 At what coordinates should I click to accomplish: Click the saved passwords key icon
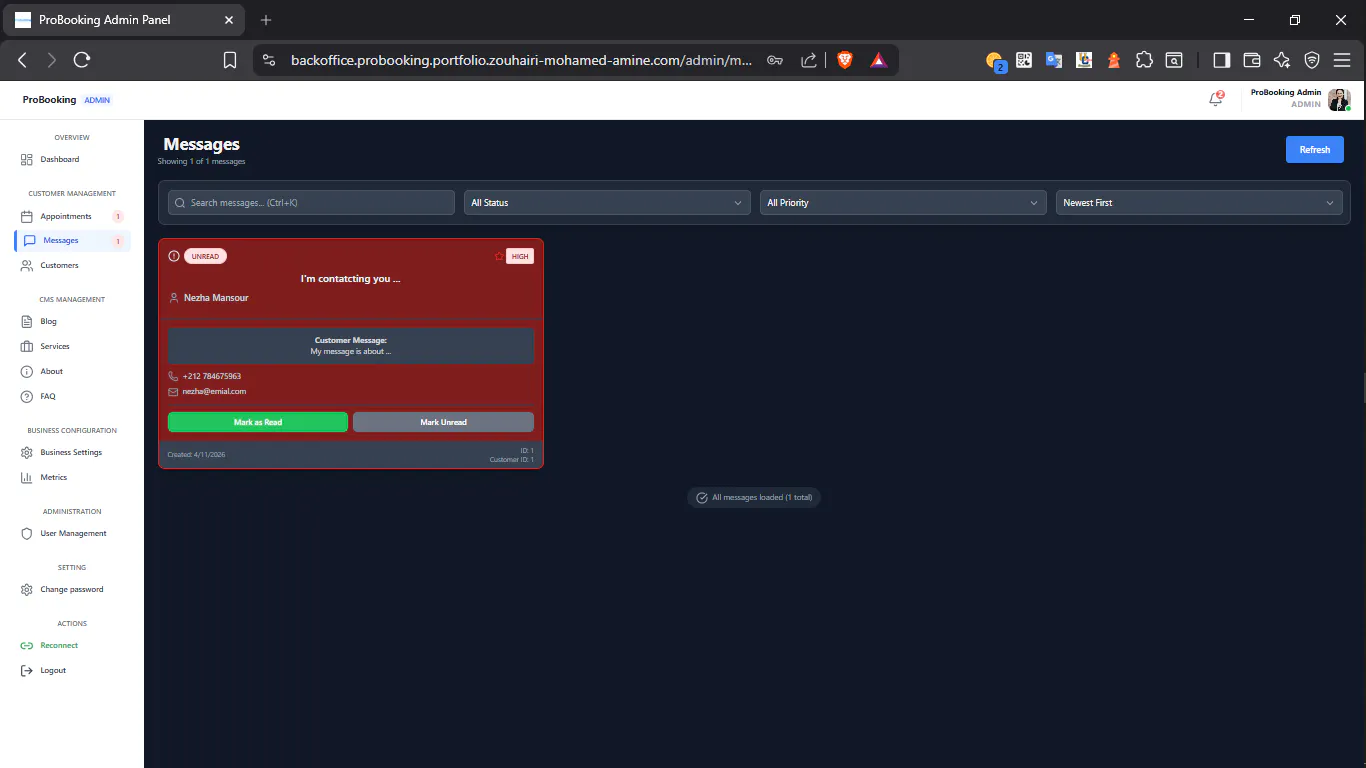(x=775, y=60)
